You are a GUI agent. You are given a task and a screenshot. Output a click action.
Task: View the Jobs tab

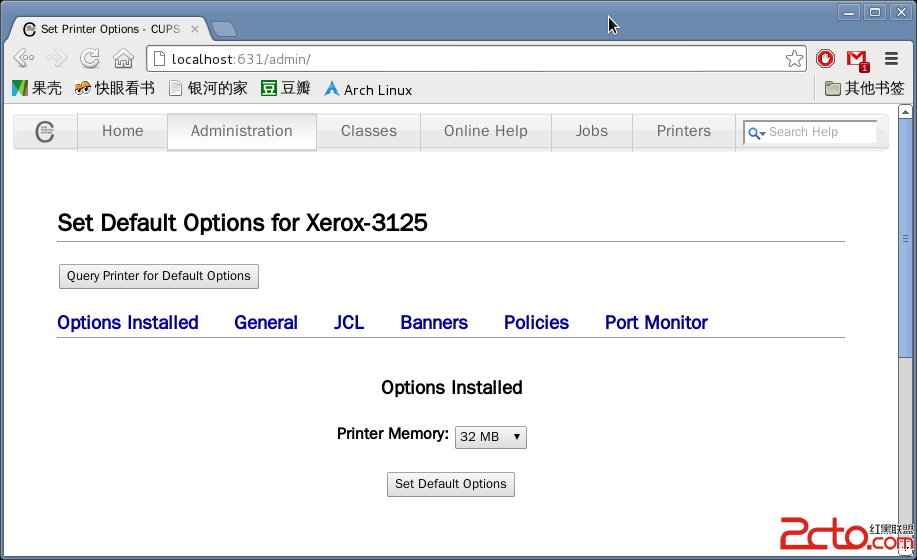(591, 131)
